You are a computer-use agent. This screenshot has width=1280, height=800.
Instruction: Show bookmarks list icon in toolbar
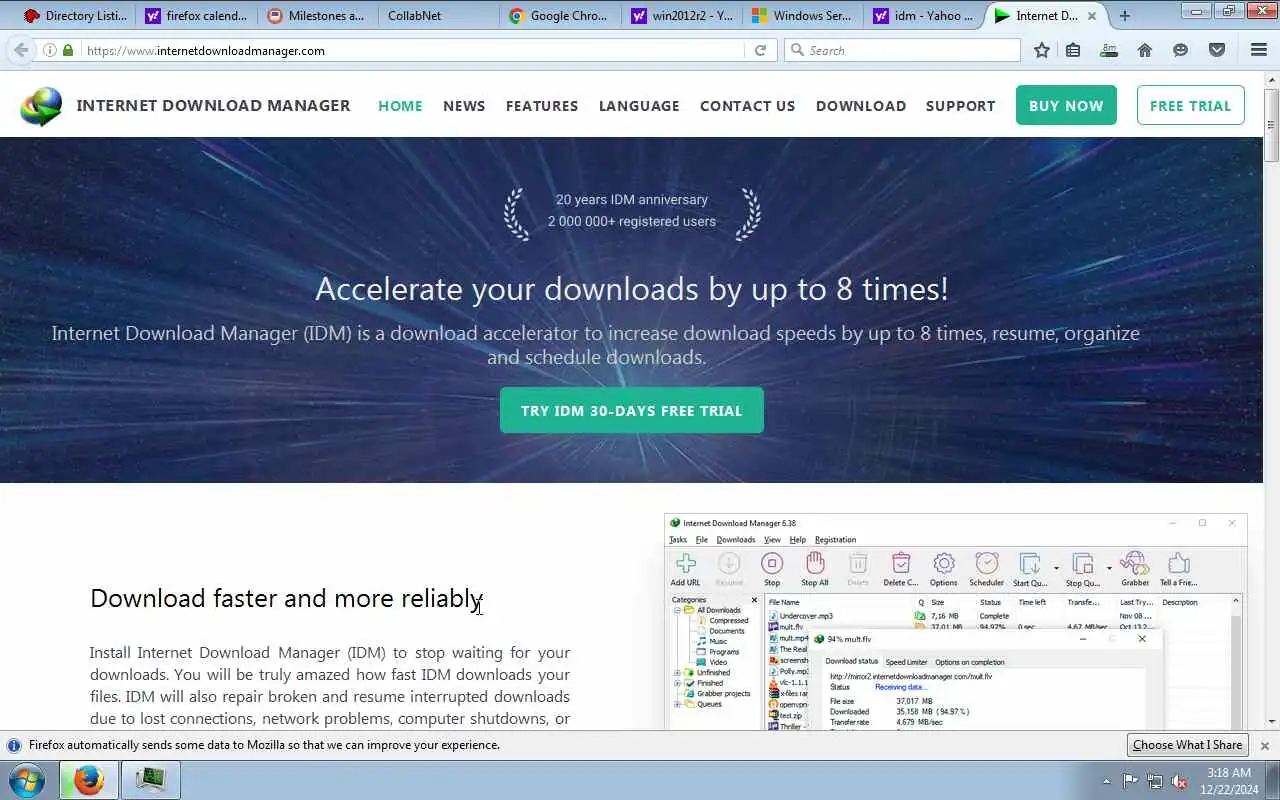pyautogui.click(x=1073, y=50)
